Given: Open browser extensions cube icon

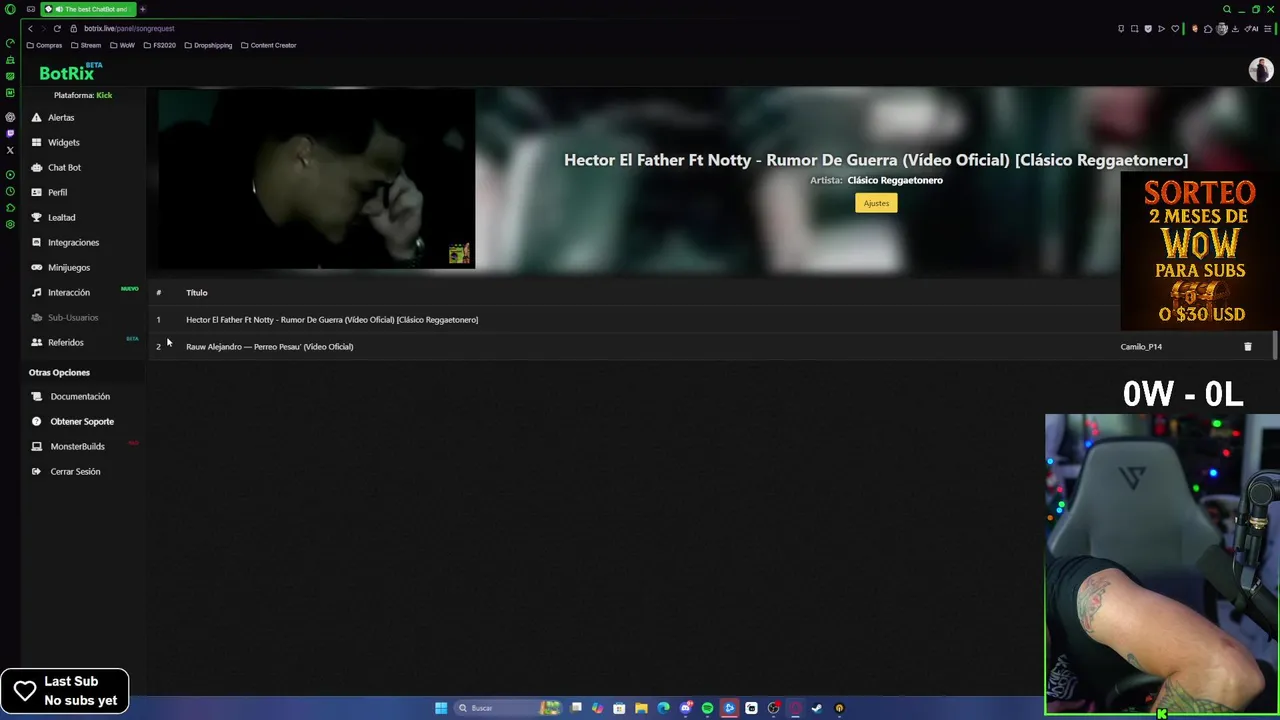Looking at the screenshot, I should coord(1208,28).
